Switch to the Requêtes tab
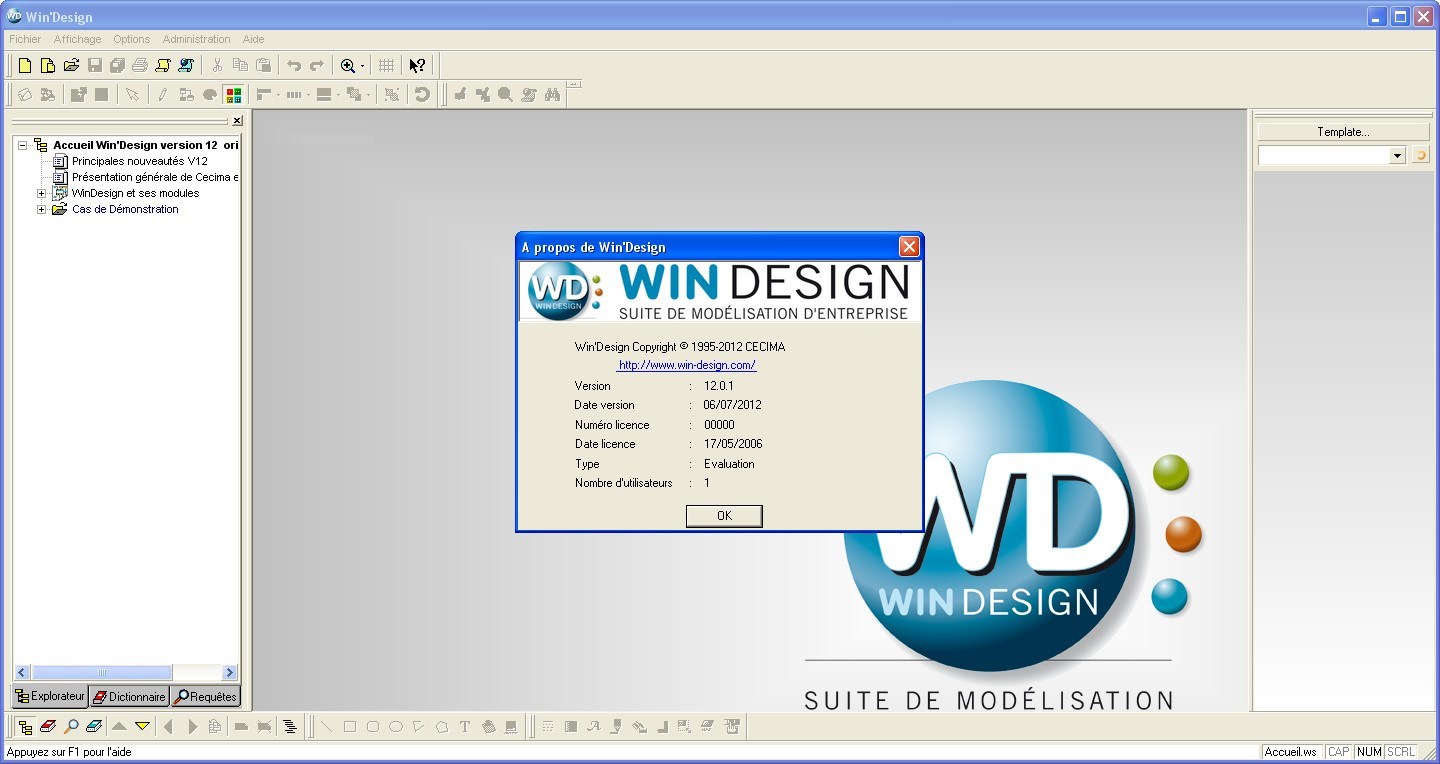This screenshot has height=764, width=1440. pos(206,696)
